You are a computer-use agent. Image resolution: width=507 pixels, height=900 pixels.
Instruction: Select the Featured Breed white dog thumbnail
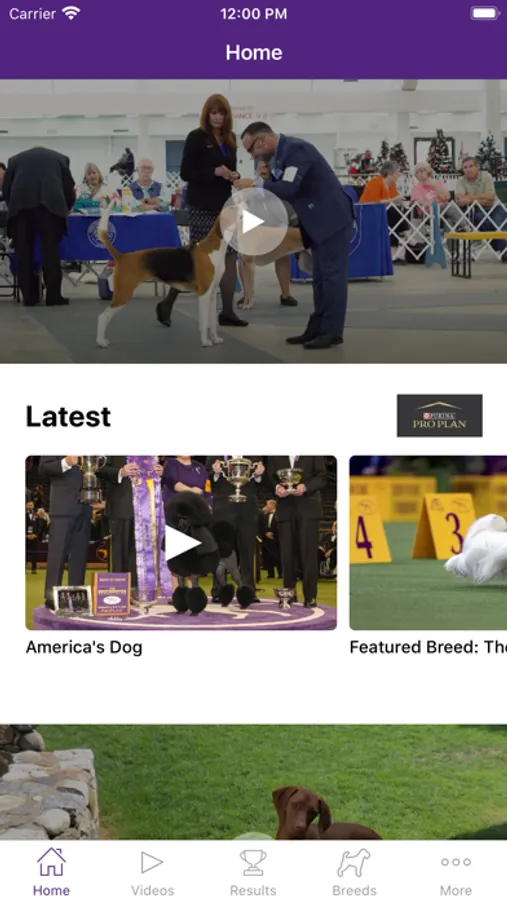click(428, 543)
